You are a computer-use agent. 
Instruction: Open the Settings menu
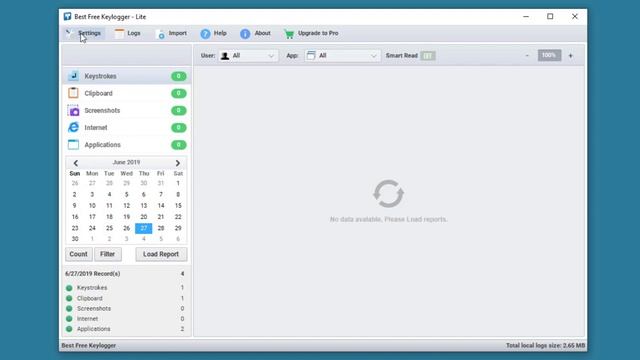click(x=84, y=33)
